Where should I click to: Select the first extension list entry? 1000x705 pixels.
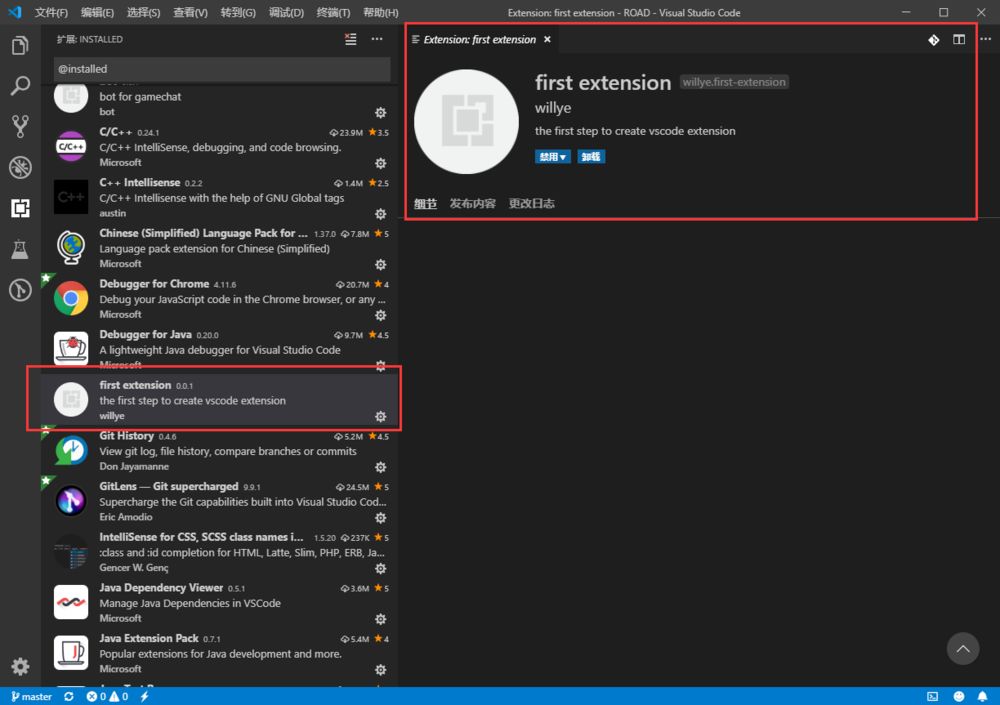(x=220, y=400)
